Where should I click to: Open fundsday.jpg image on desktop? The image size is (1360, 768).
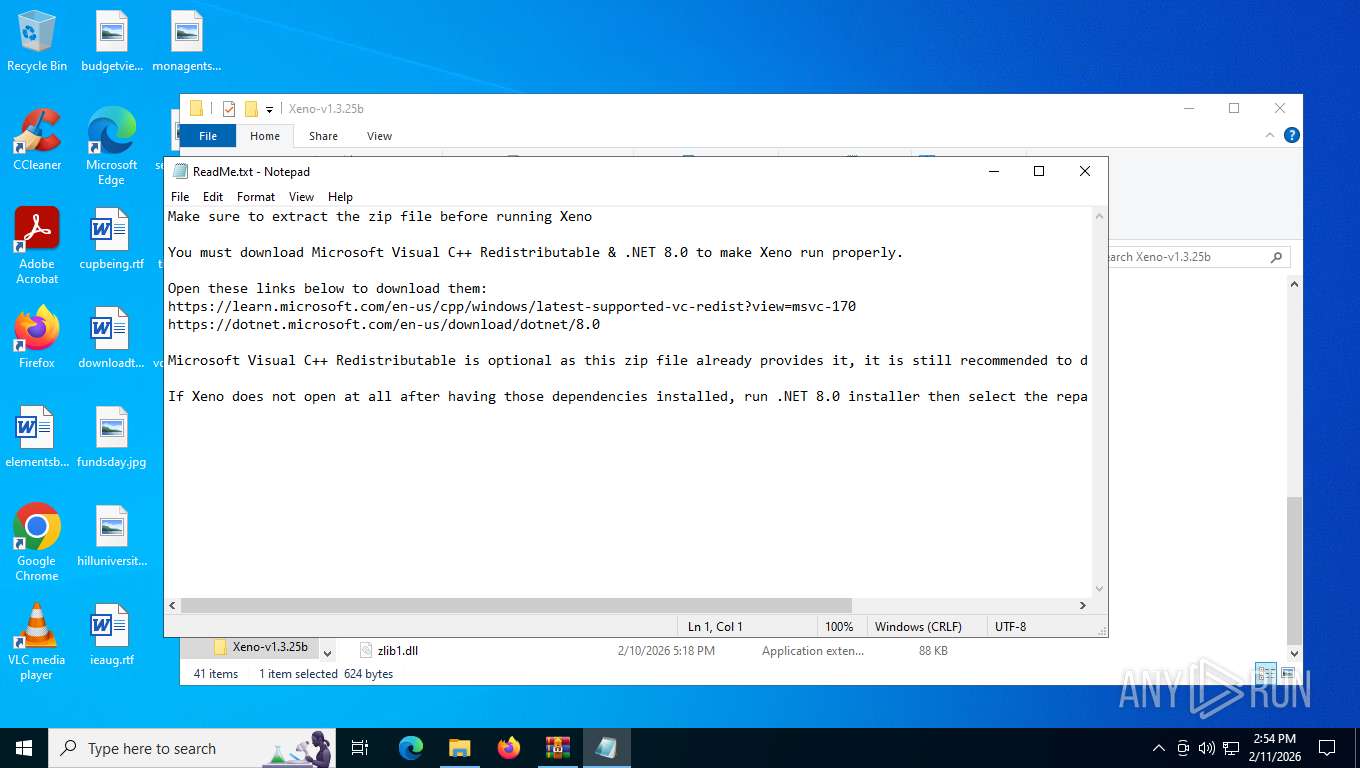click(x=111, y=437)
